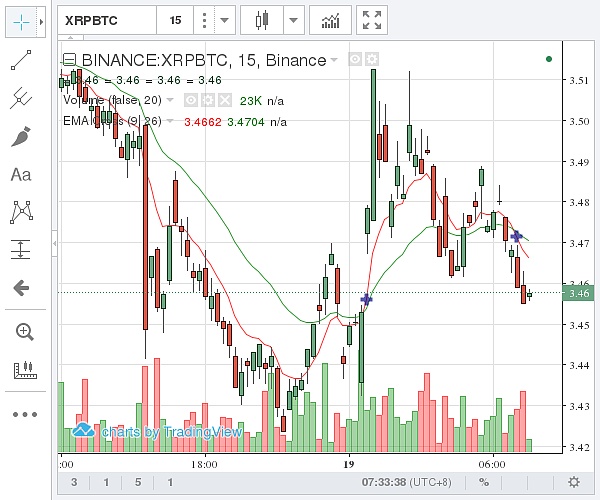Click the Volume (false, 20) legend label
600x500 pixels.
[112, 100]
